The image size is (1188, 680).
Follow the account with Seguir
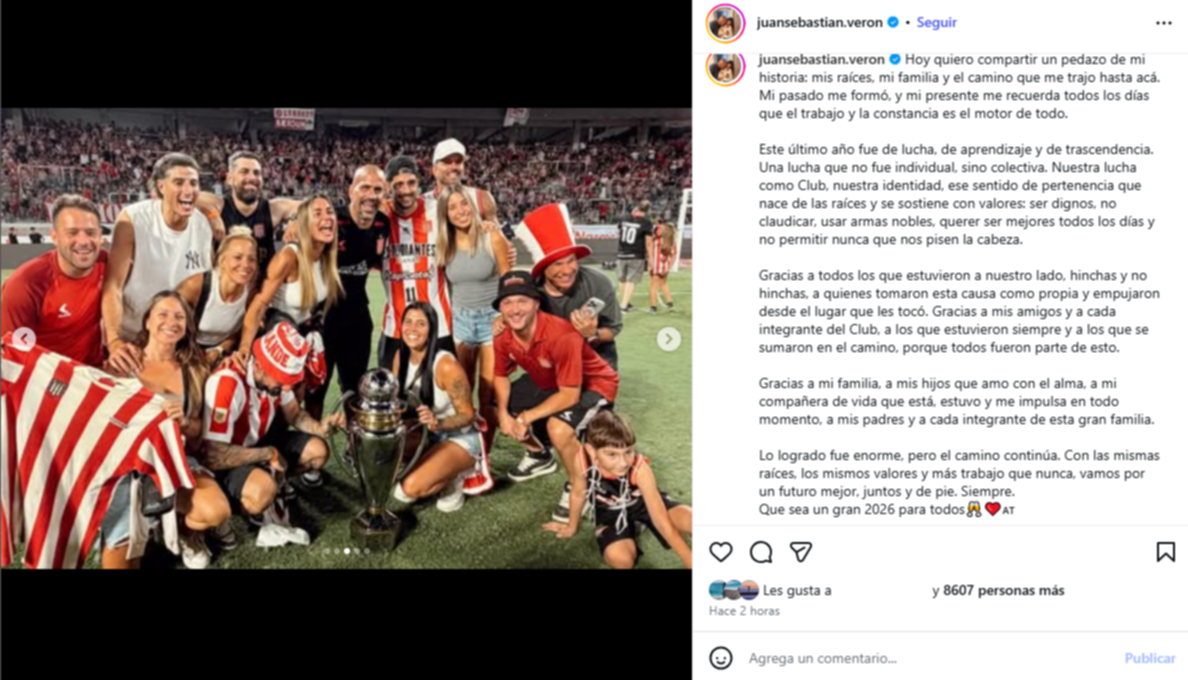(x=936, y=23)
